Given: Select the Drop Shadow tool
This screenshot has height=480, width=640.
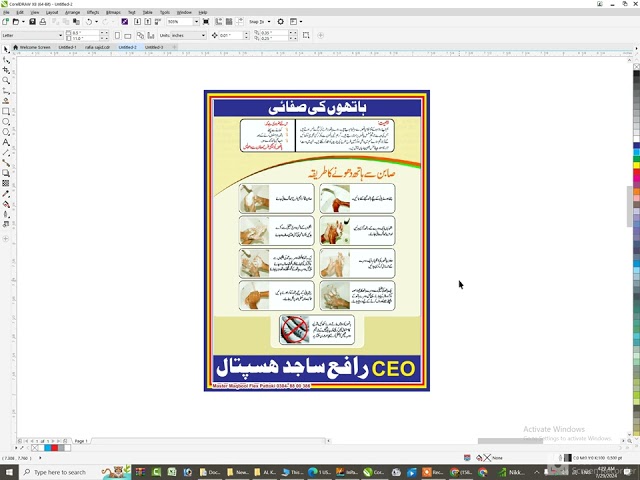Looking at the screenshot, I should (6, 173).
